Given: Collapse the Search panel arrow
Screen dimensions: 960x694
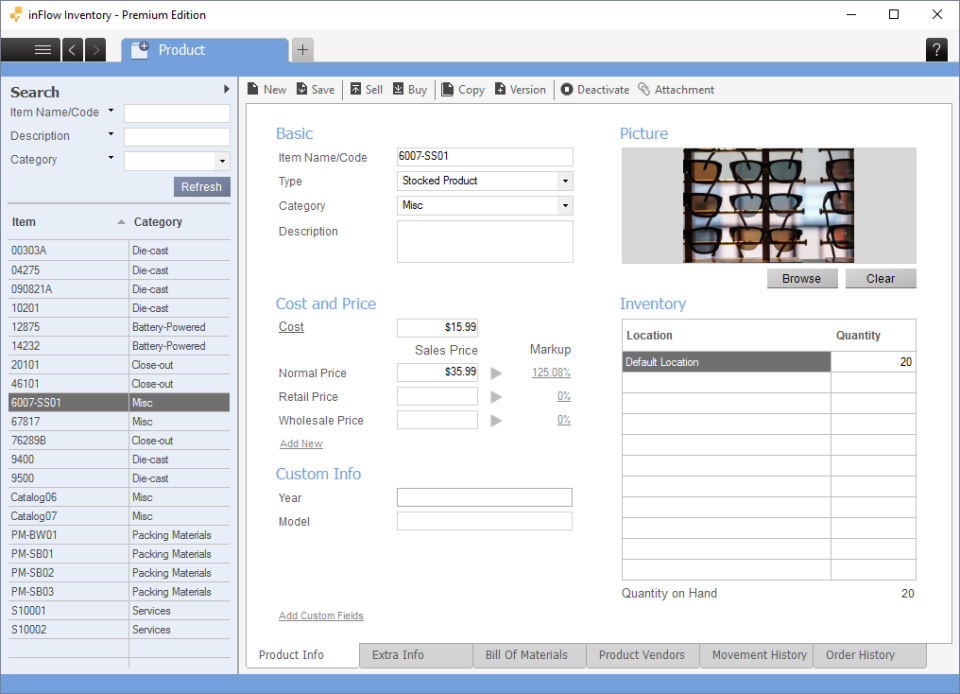Looking at the screenshot, I should [x=227, y=90].
